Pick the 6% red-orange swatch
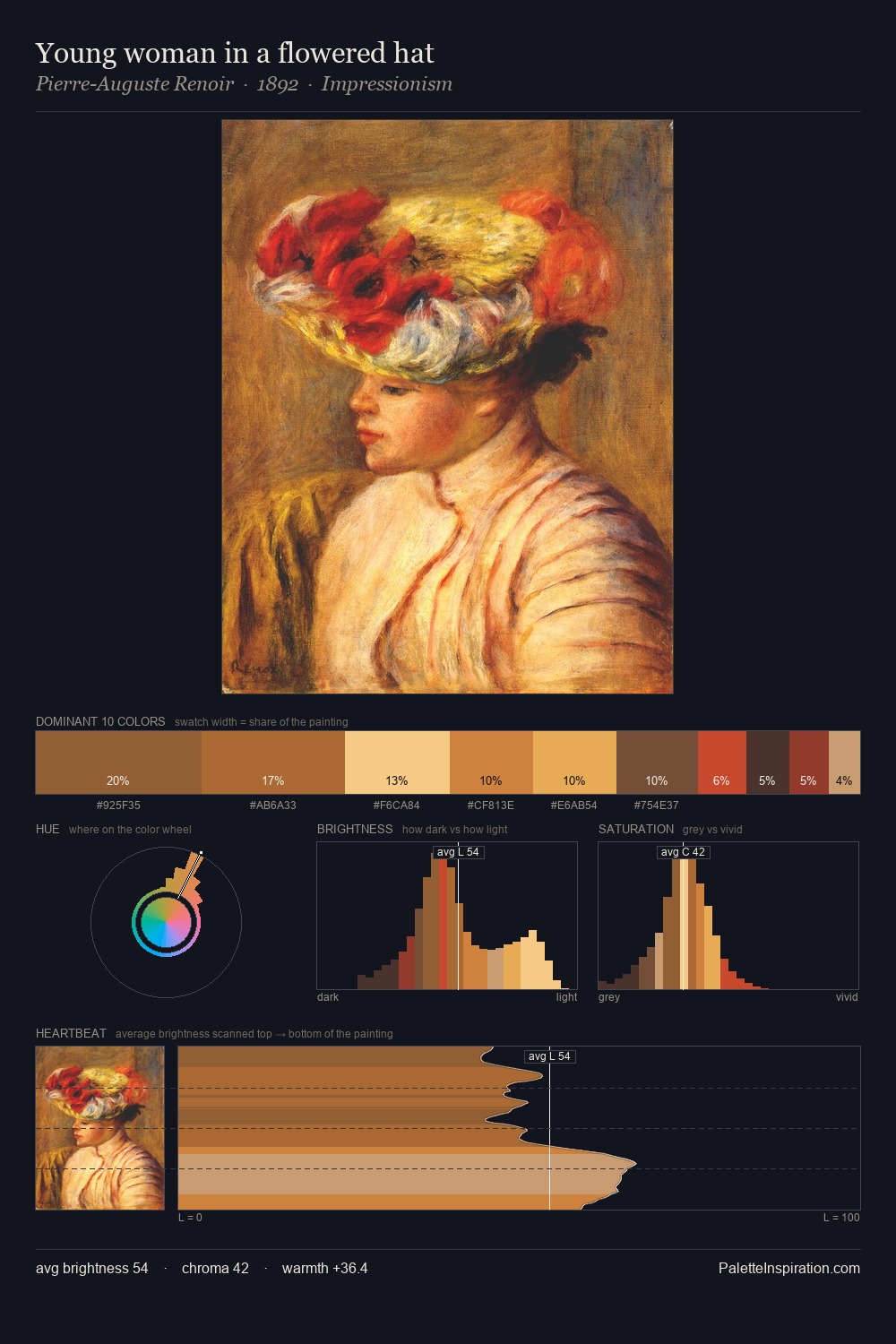Image resolution: width=896 pixels, height=1344 pixels. pos(722,762)
